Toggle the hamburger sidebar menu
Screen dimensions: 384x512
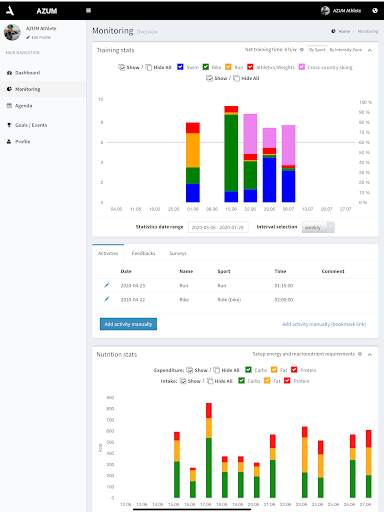click(88, 10)
